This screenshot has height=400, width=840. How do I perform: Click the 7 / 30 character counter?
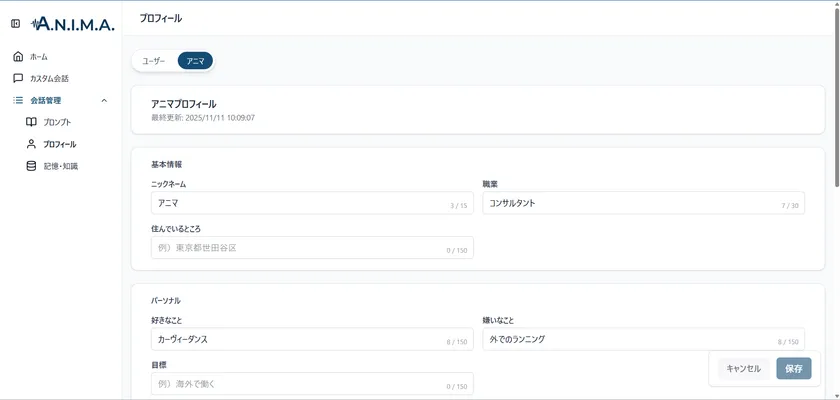790,206
